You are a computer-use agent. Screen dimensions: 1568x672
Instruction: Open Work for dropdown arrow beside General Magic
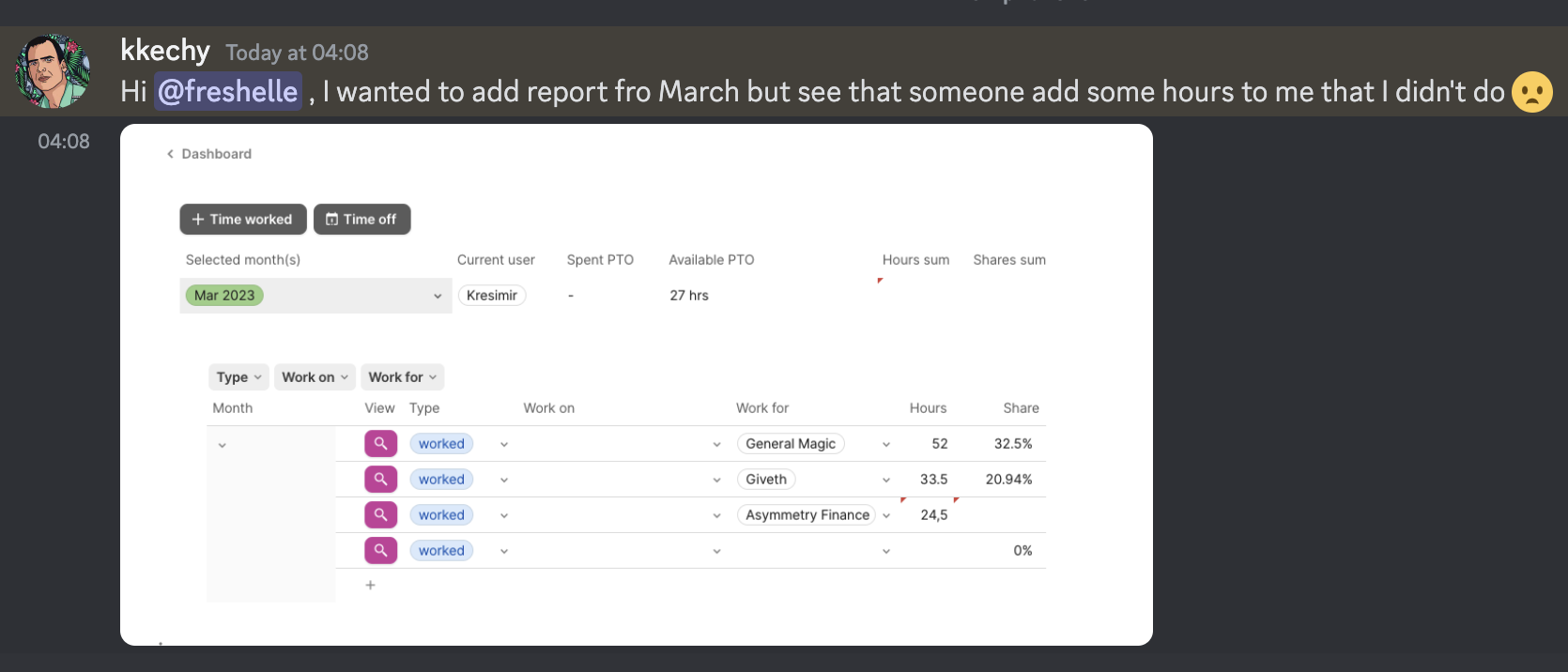[886, 445]
